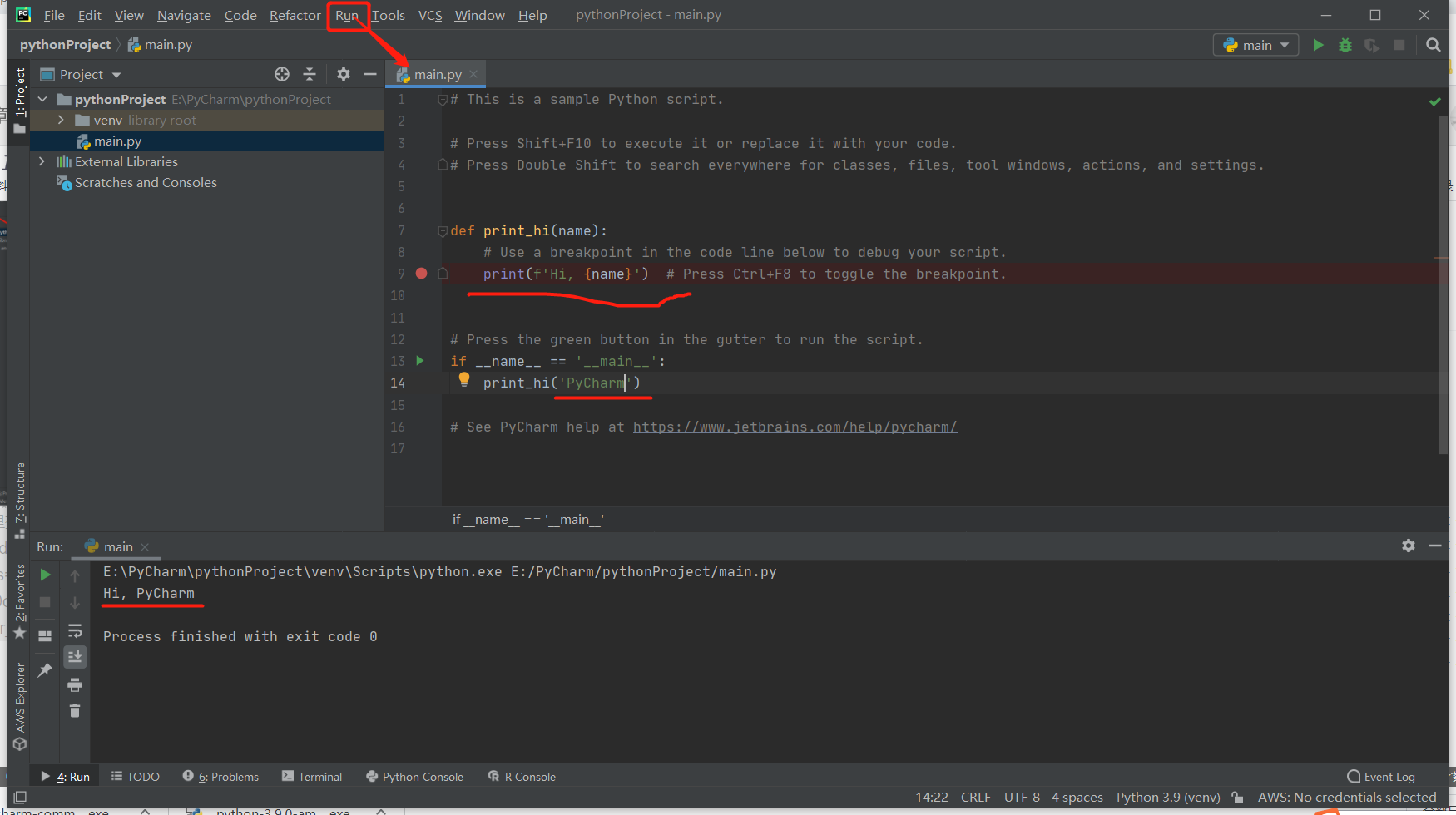1456x815 pixels.
Task: Print the console output
Action: tap(75, 684)
